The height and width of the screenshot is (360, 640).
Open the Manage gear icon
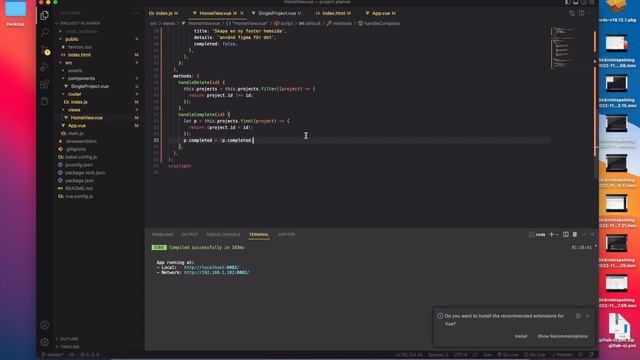tap(44, 342)
